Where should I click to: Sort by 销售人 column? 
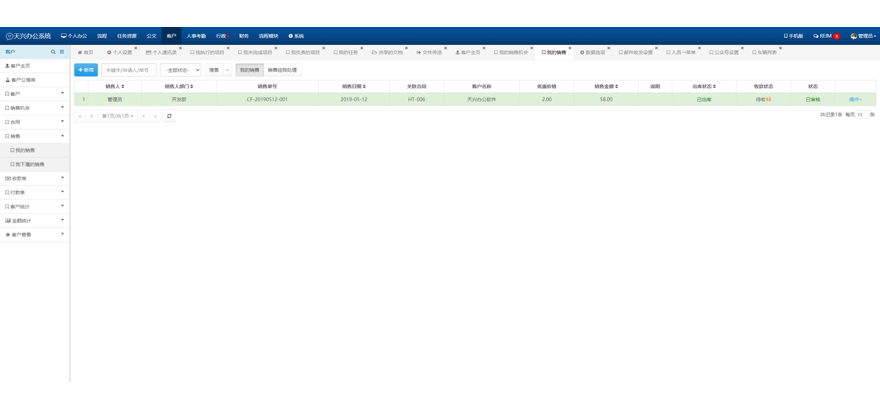pos(115,86)
